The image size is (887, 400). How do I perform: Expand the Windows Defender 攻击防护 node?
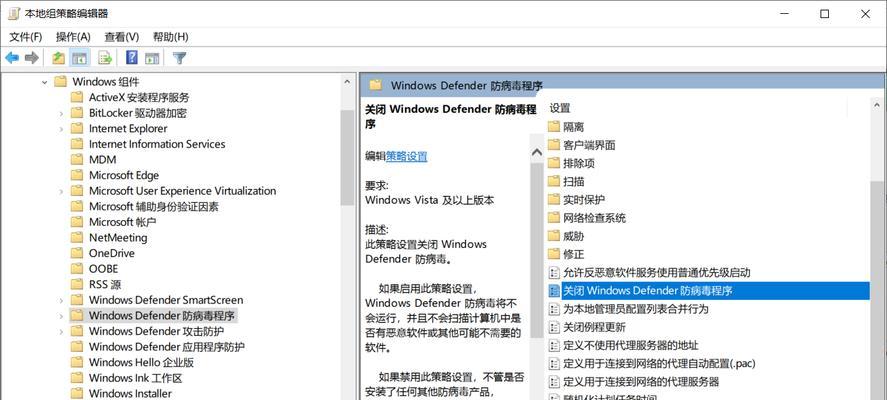(61, 331)
